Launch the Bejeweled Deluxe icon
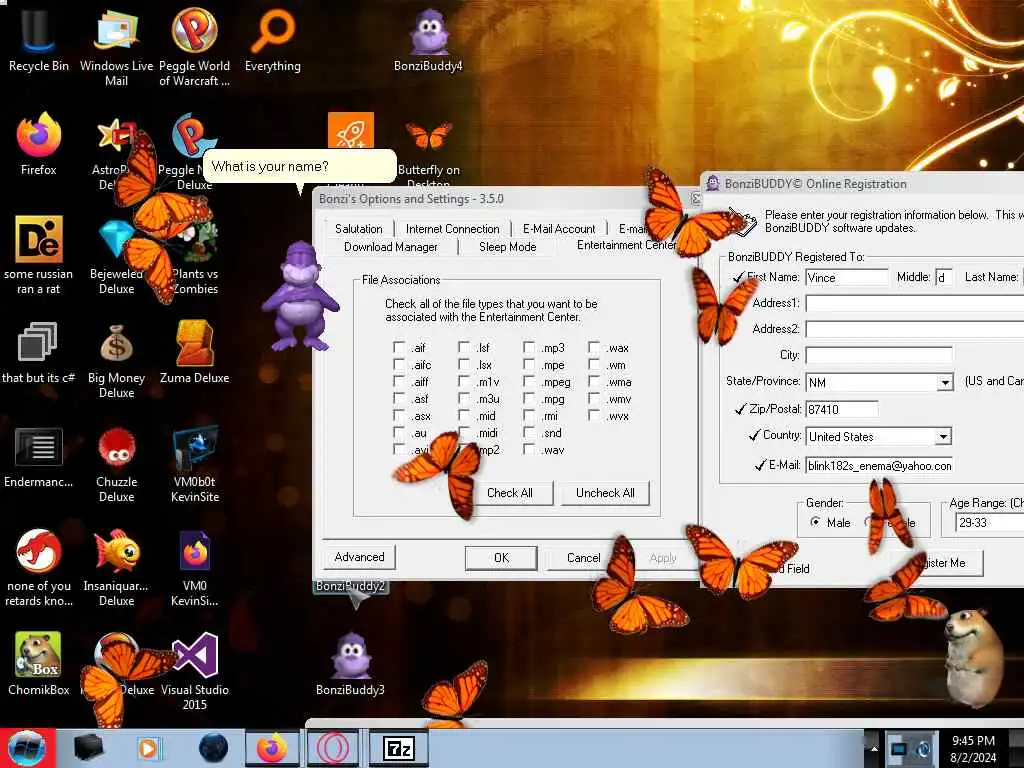 (x=116, y=255)
